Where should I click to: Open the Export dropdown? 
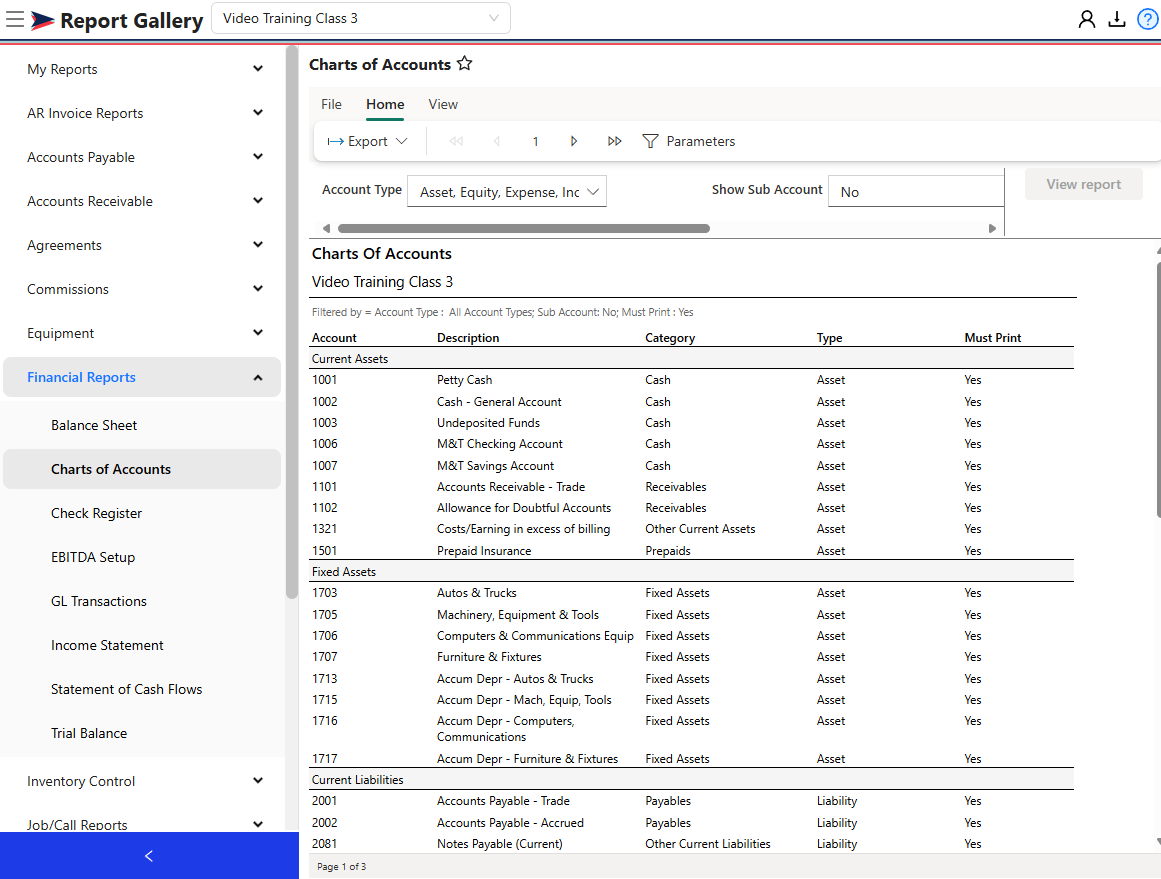point(367,141)
